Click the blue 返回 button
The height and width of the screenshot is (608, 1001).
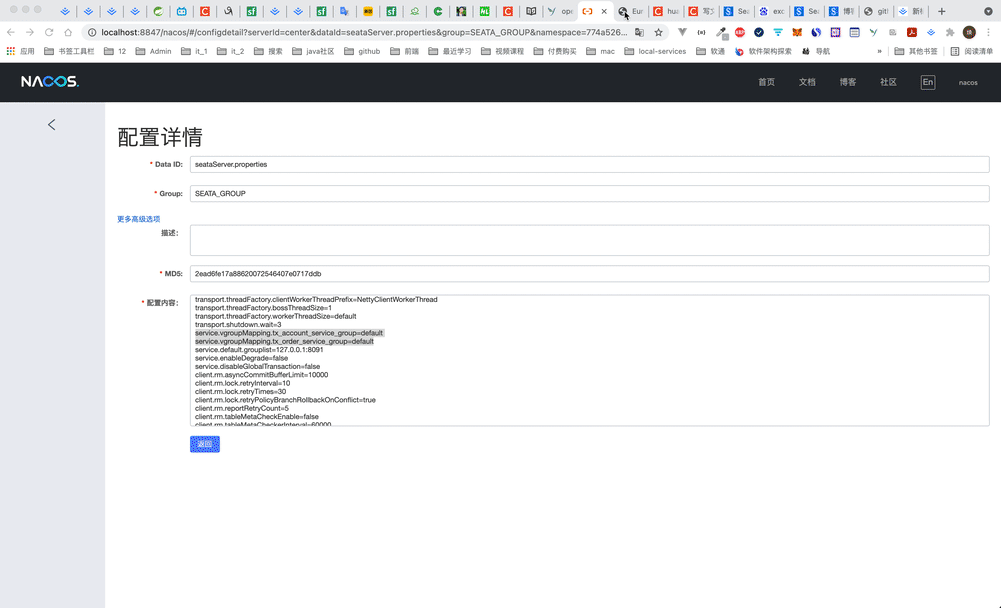coord(205,444)
